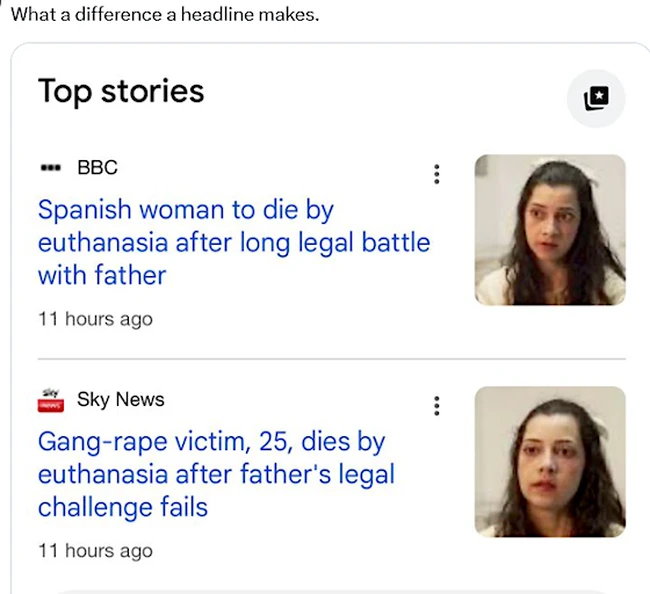
Task: Click the Sky News story thumbnail image
Action: [x=549, y=461]
